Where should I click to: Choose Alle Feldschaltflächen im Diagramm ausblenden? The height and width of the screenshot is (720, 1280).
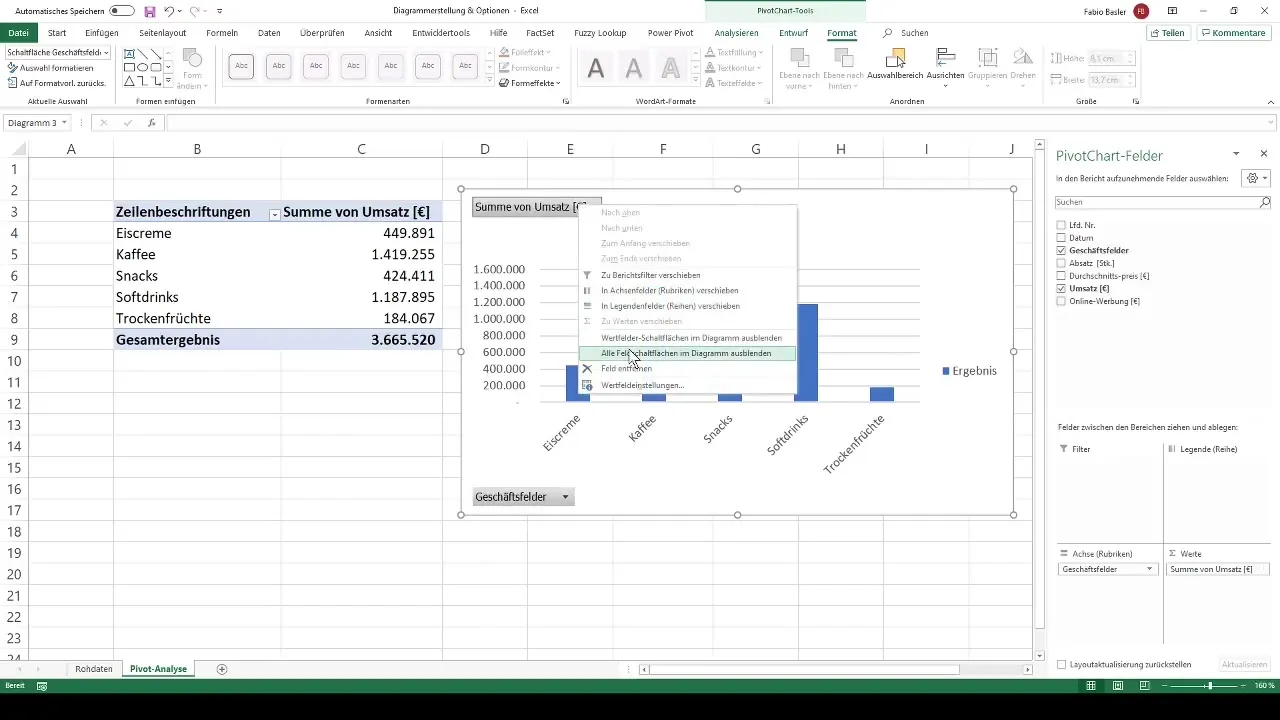tap(686, 353)
